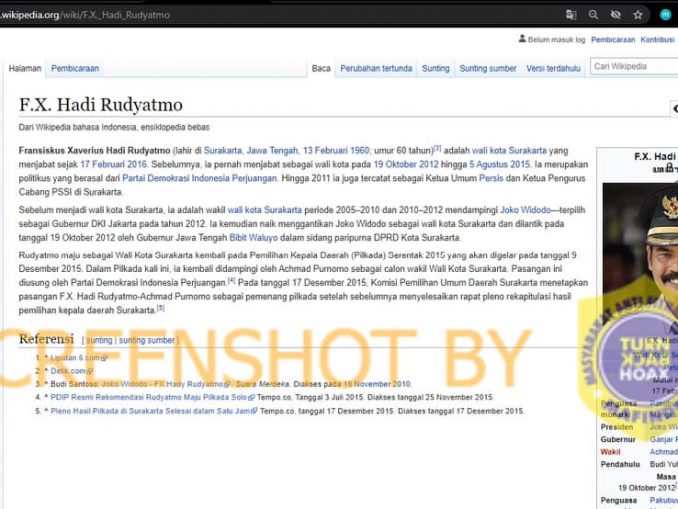
Task: Bookmark this page with the star icon
Action: click(x=638, y=15)
